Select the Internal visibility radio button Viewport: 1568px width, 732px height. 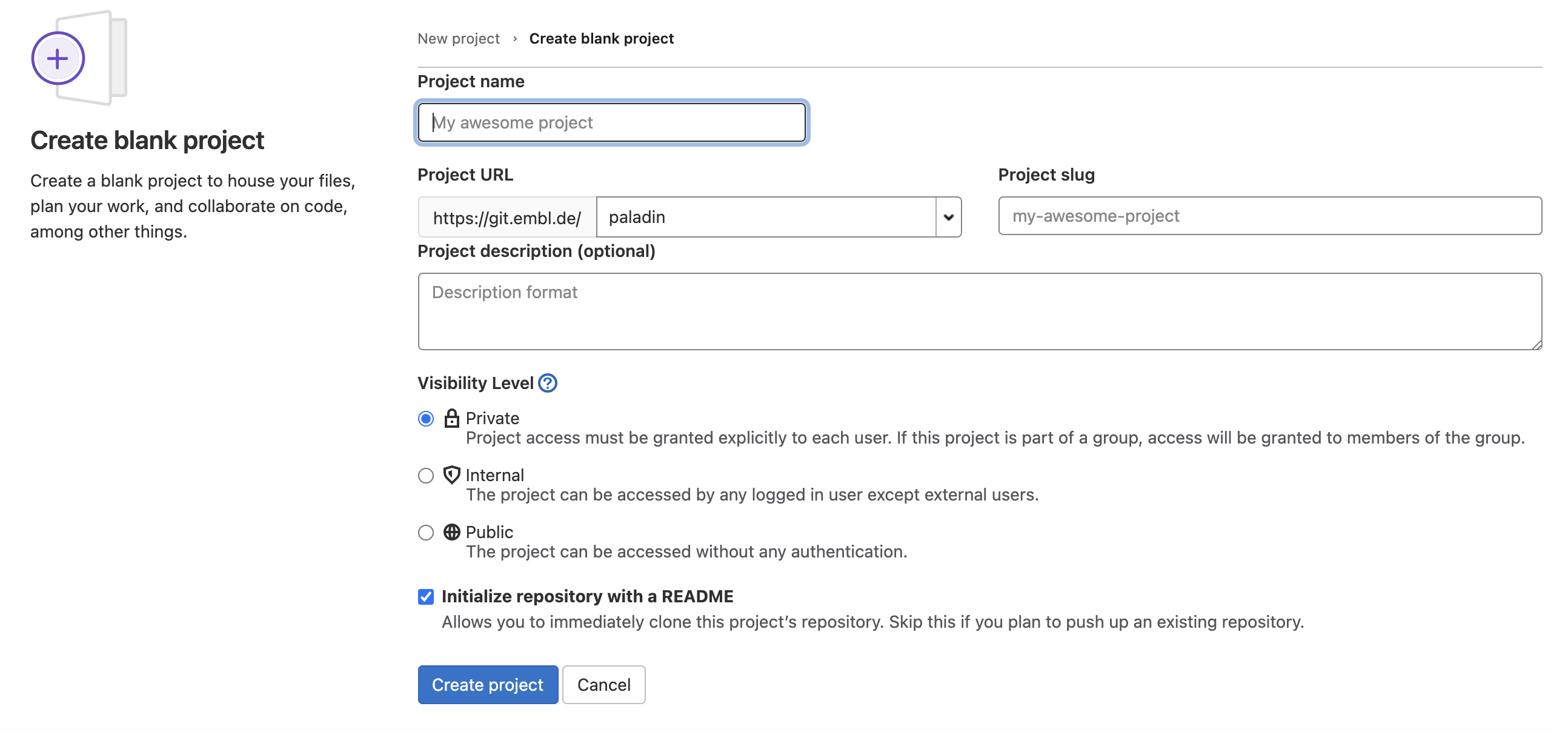click(x=425, y=476)
